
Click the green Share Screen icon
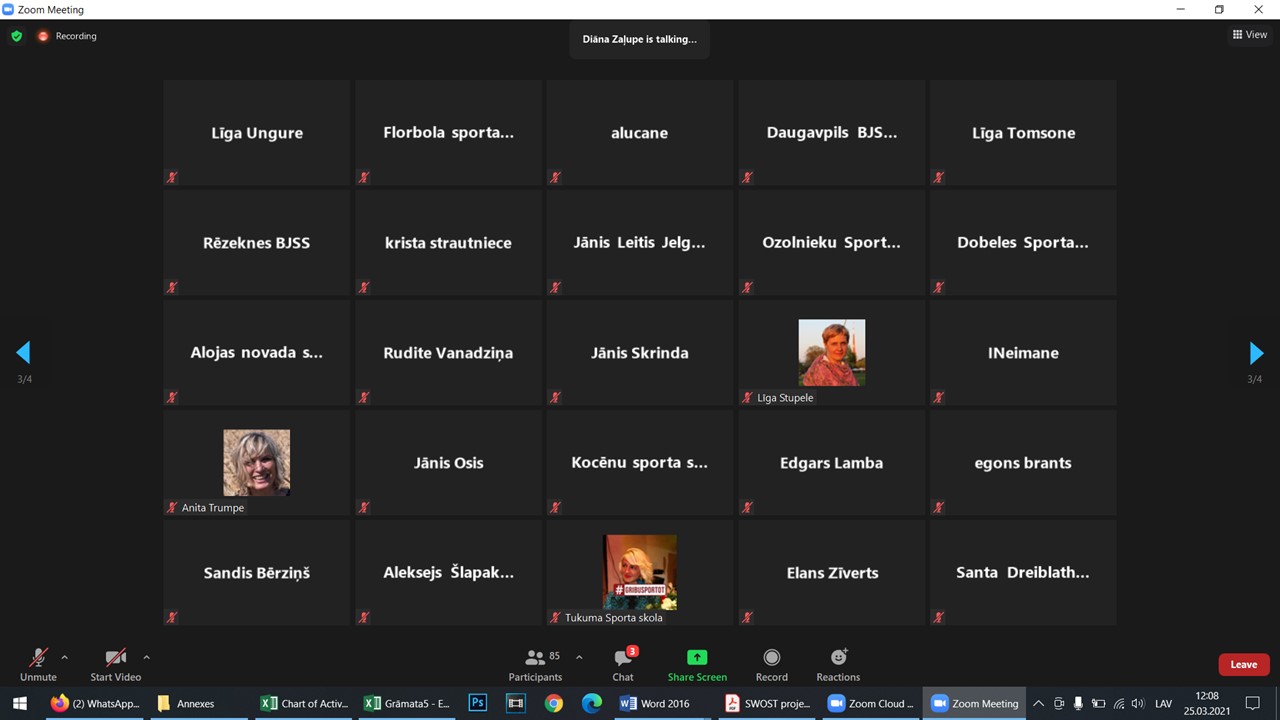[697, 658]
